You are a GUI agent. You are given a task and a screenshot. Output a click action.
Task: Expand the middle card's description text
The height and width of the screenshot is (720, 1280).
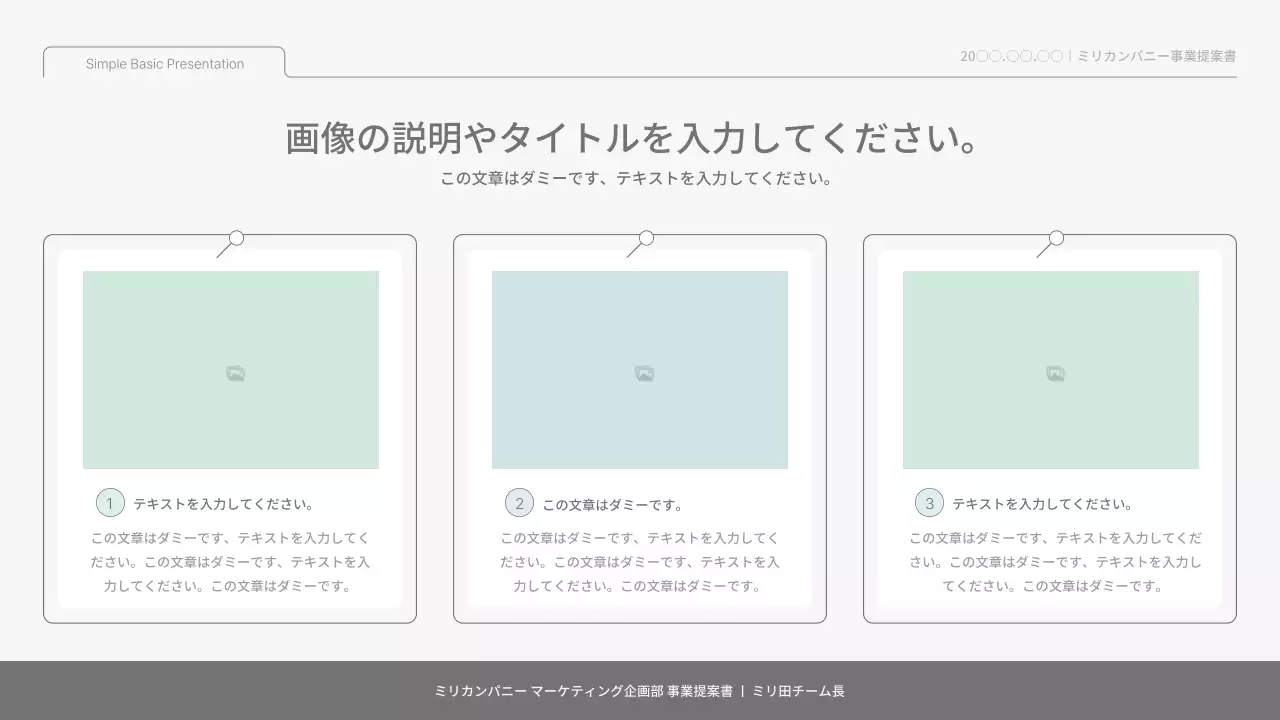640,561
